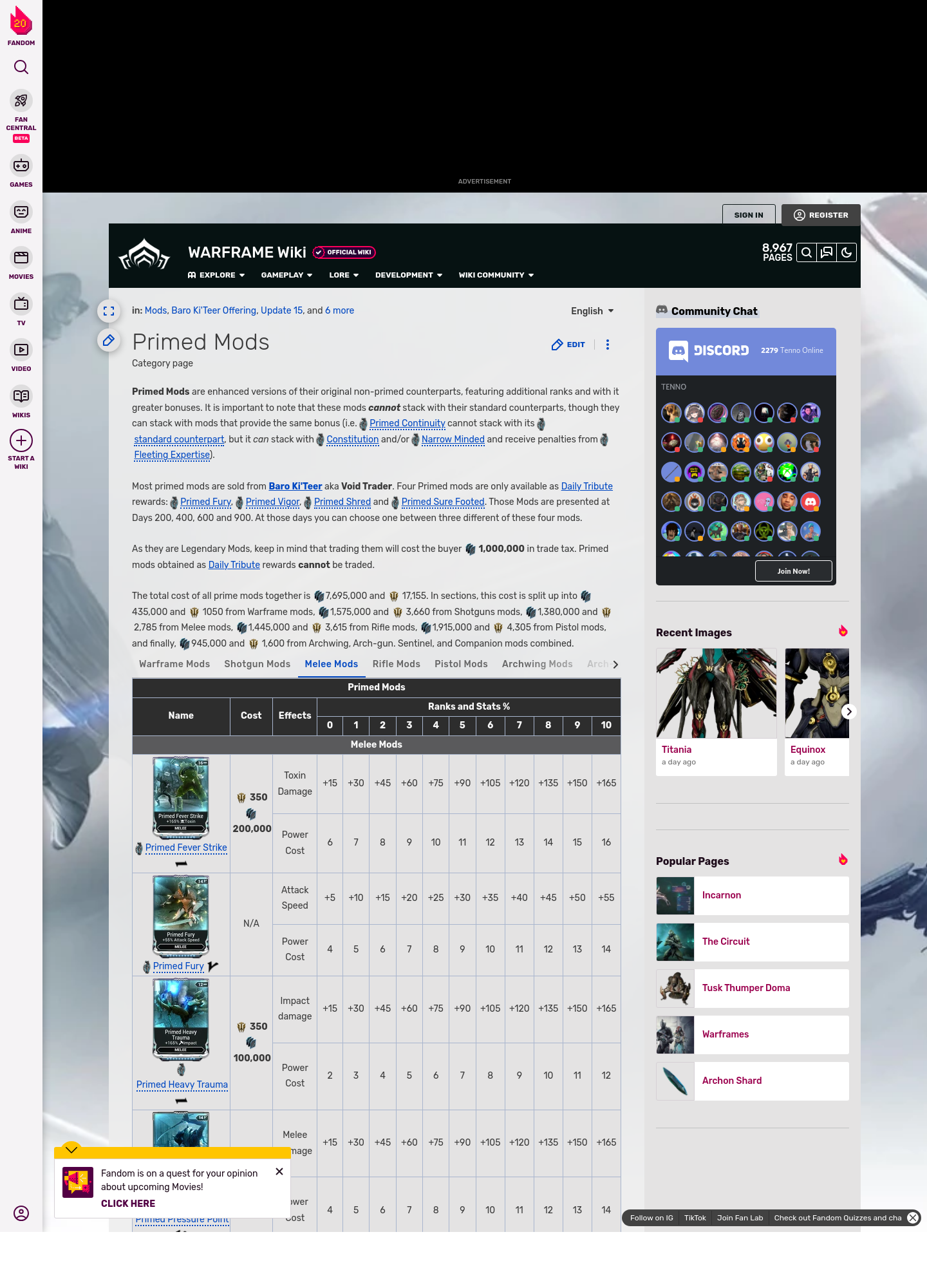
Task: Click the Start a Wiki plus icon
Action: [21, 440]
